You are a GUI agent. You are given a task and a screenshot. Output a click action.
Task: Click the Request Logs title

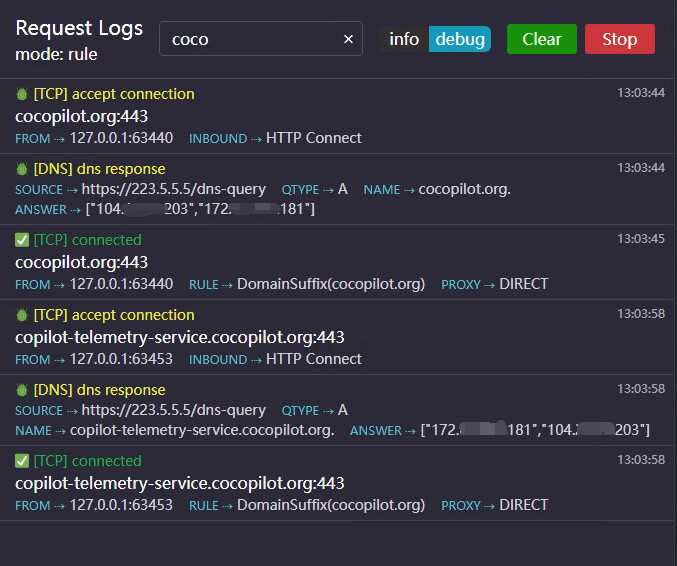(x=79, y=28)
